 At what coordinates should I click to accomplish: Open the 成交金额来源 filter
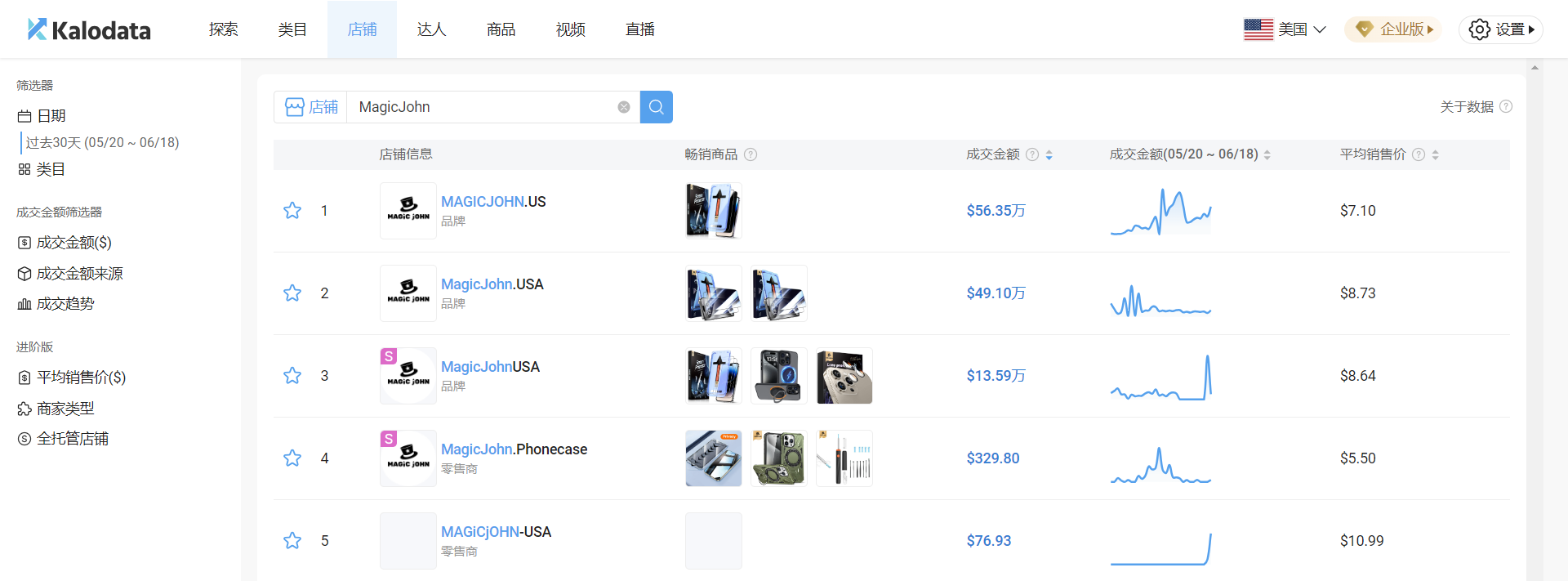(x=79, y=274)
